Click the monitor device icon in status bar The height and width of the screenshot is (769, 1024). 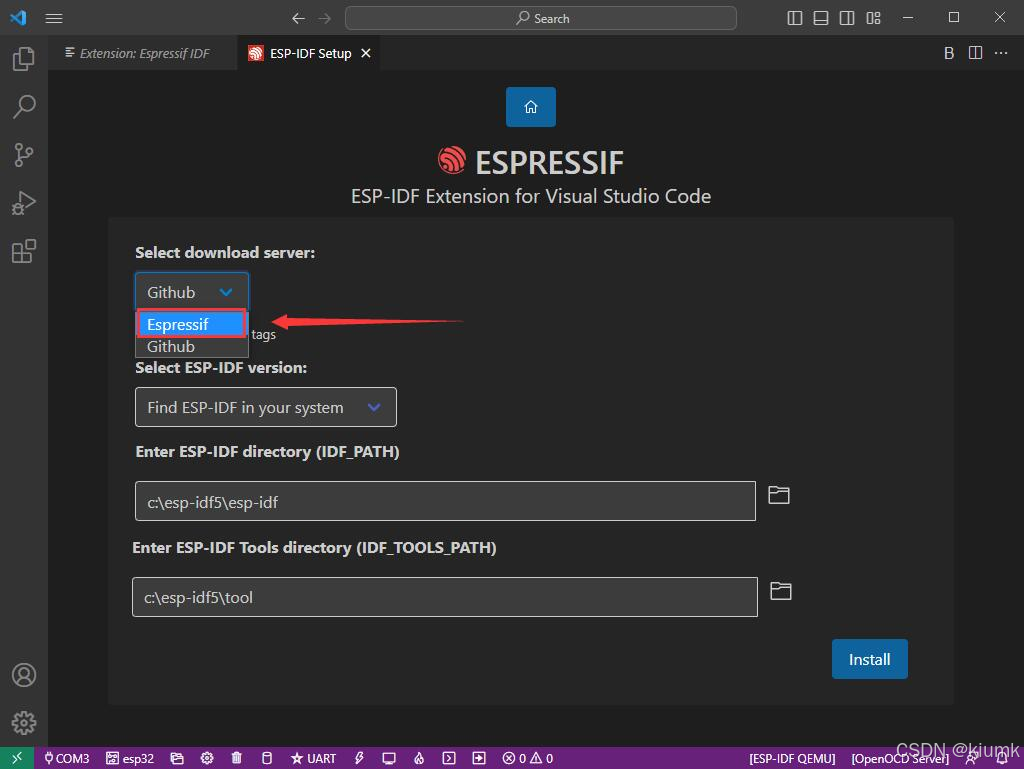coord(389,758)
